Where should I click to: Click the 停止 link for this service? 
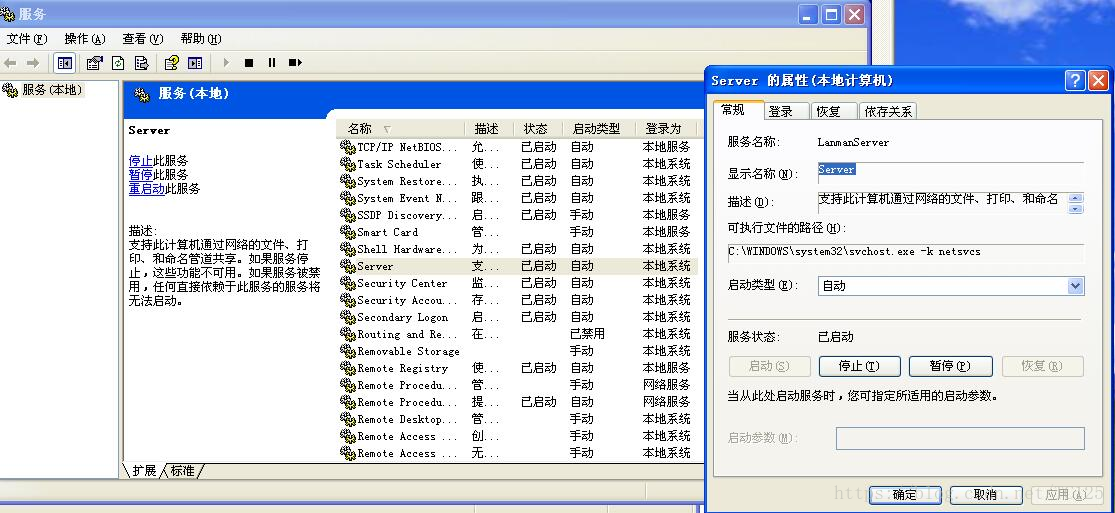141,161
